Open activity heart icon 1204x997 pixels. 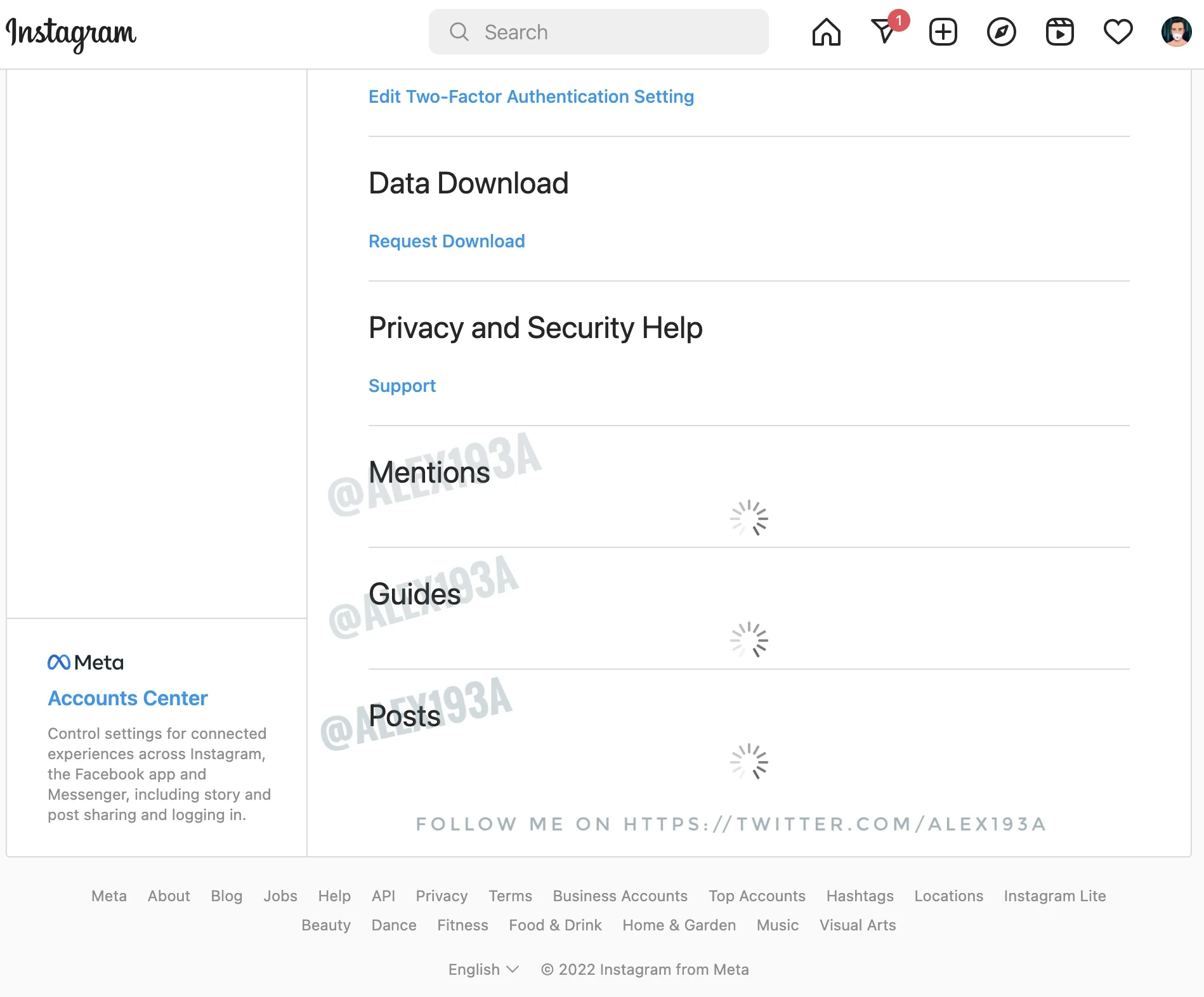(x=1118, y=32)
